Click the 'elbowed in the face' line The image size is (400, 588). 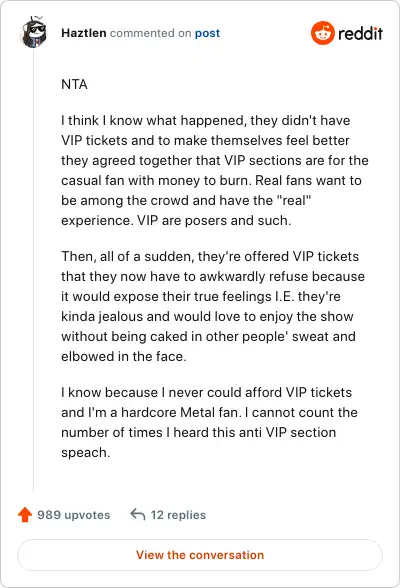tap(124, 356)
